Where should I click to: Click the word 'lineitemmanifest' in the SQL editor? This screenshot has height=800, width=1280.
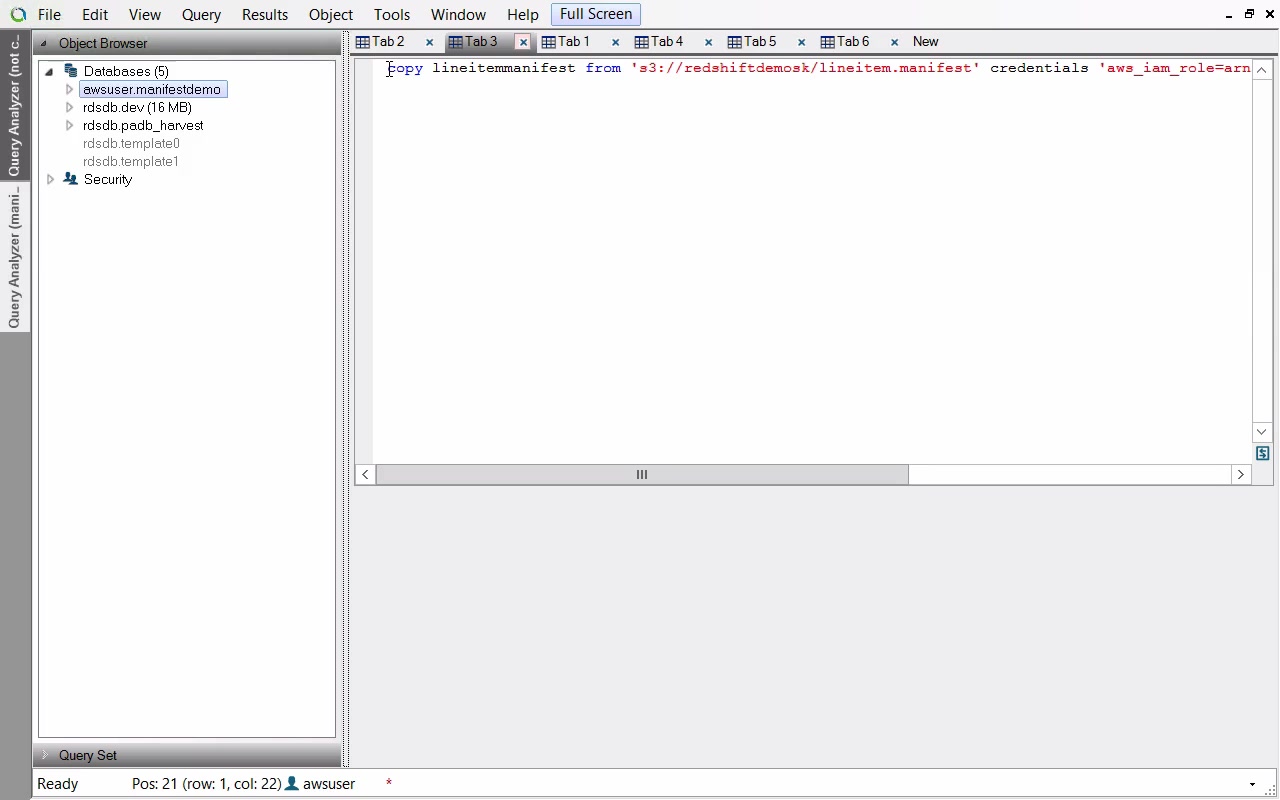[504, 68]
